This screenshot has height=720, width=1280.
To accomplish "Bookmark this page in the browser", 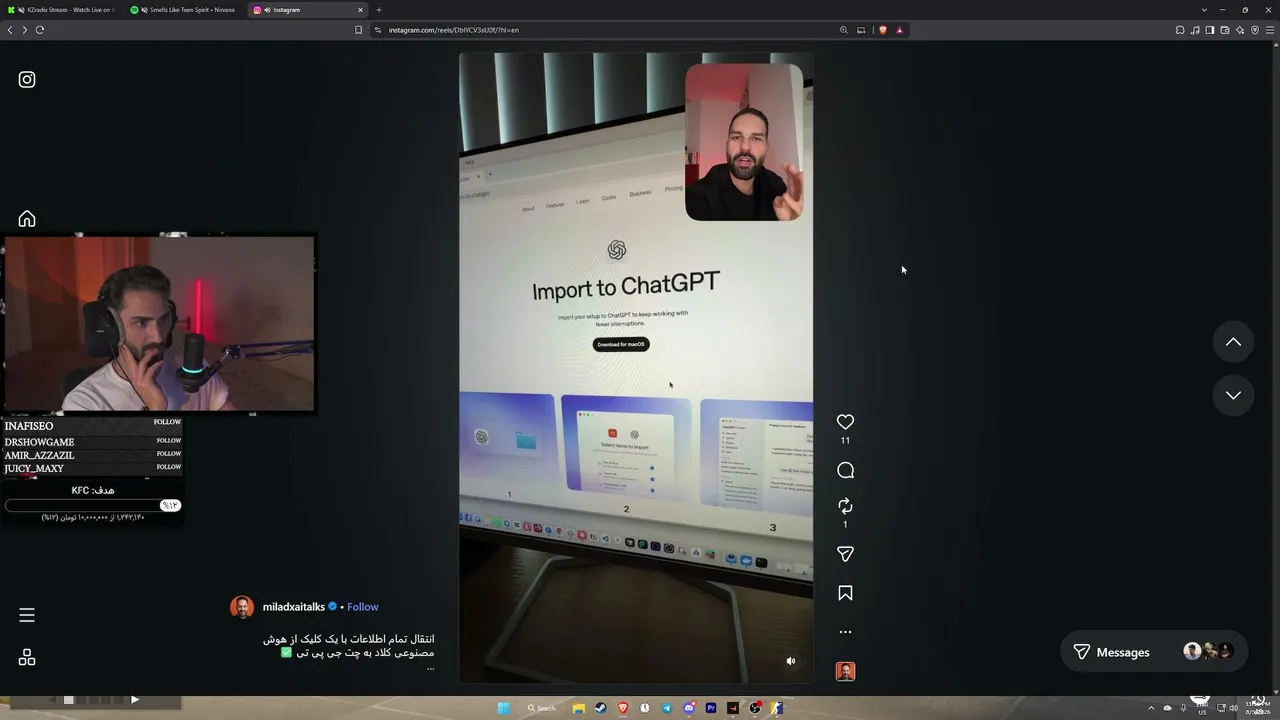I will click(359, 30).
